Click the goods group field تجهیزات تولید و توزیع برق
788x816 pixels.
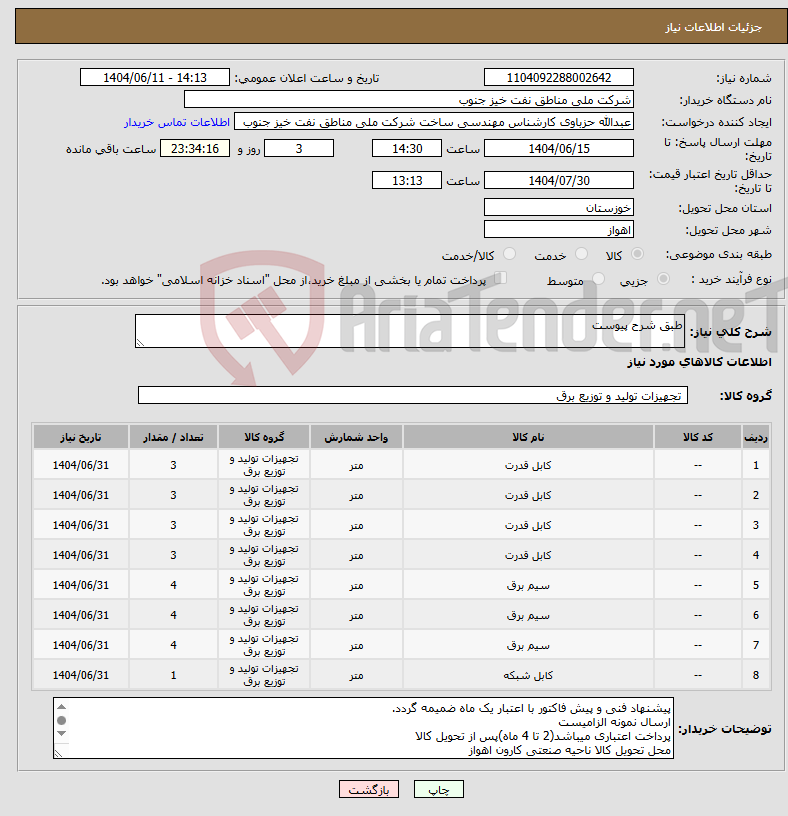click(x=413, y=395)
